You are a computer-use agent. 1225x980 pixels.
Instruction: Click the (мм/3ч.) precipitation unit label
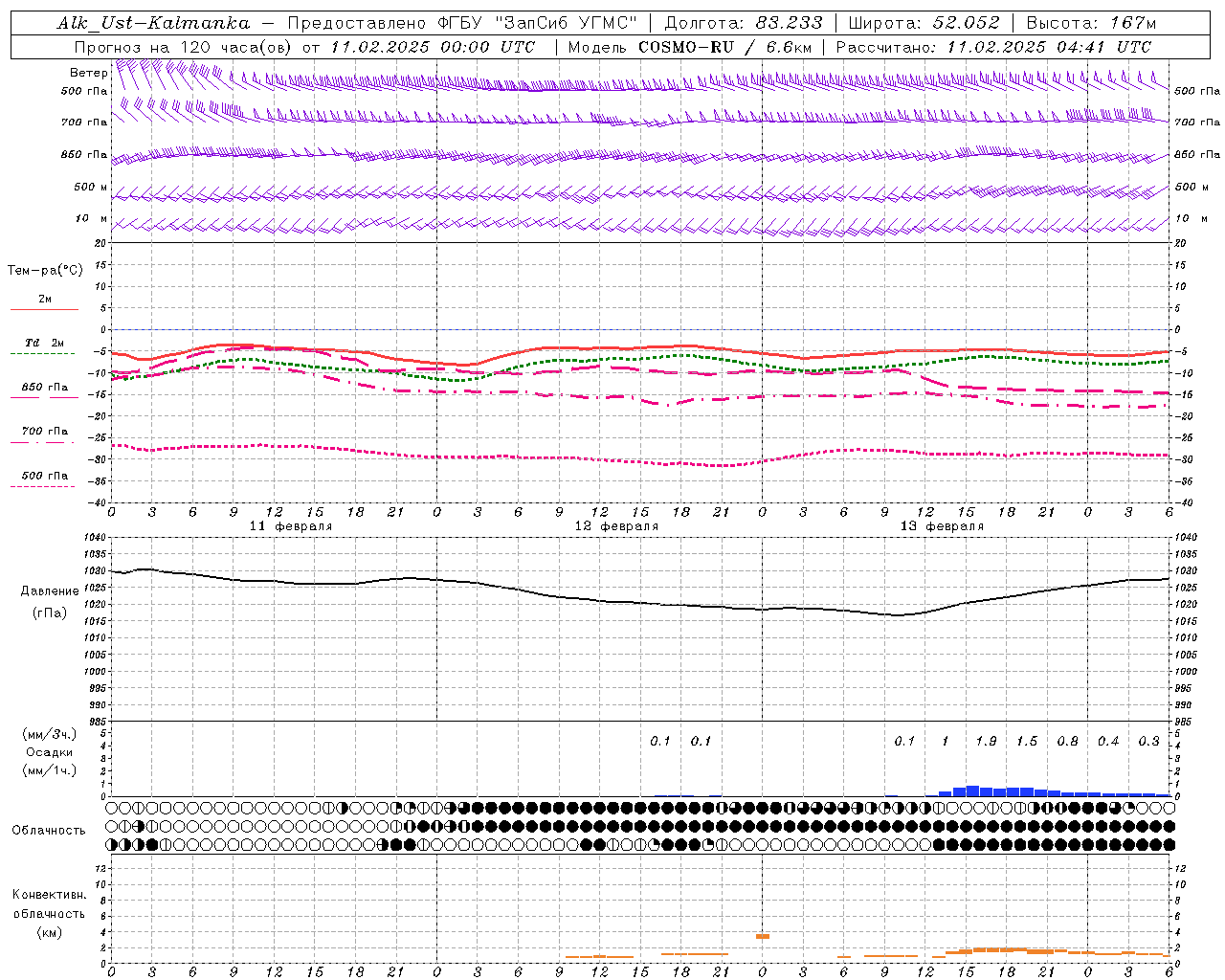point(50,735)
